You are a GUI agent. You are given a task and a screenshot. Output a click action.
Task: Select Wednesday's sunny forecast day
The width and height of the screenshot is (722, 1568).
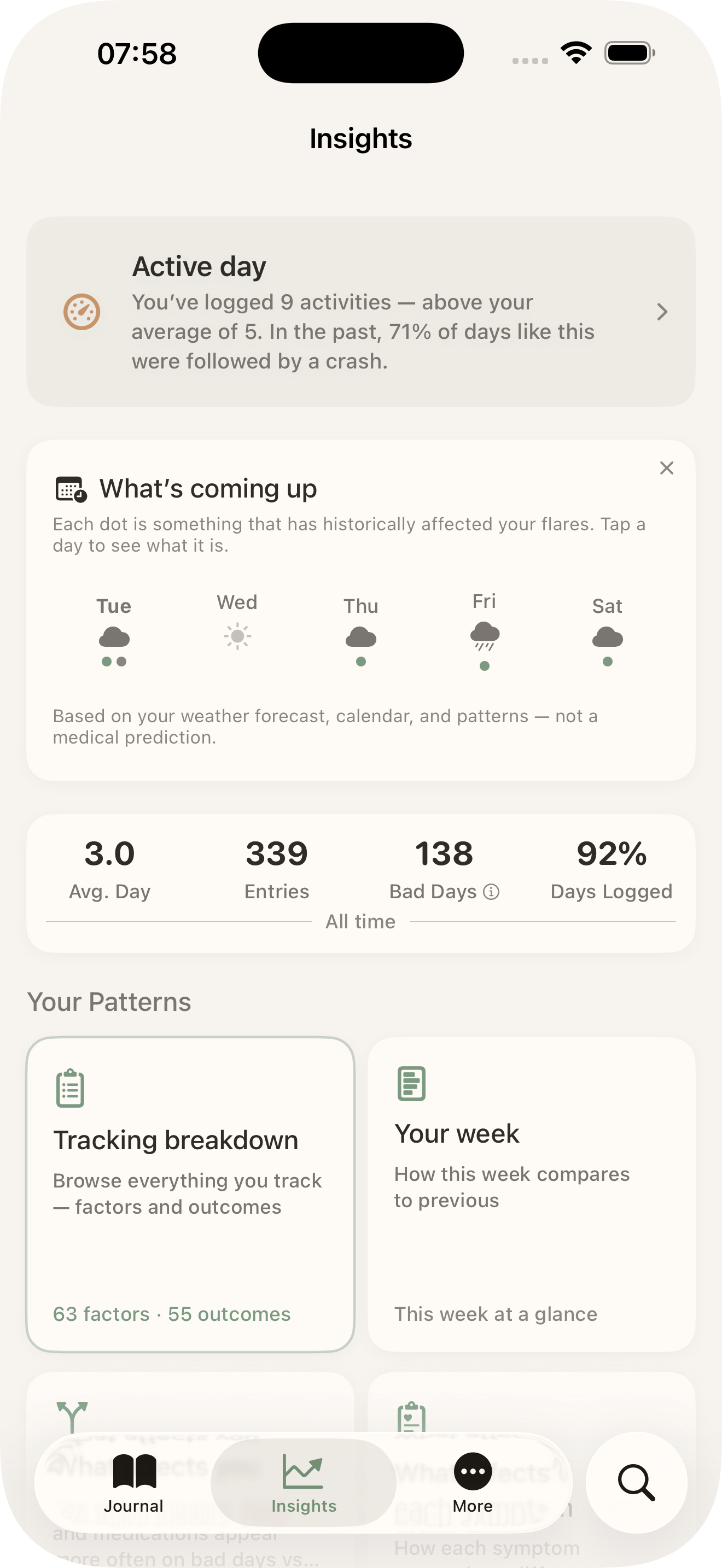tap(237, 636)
